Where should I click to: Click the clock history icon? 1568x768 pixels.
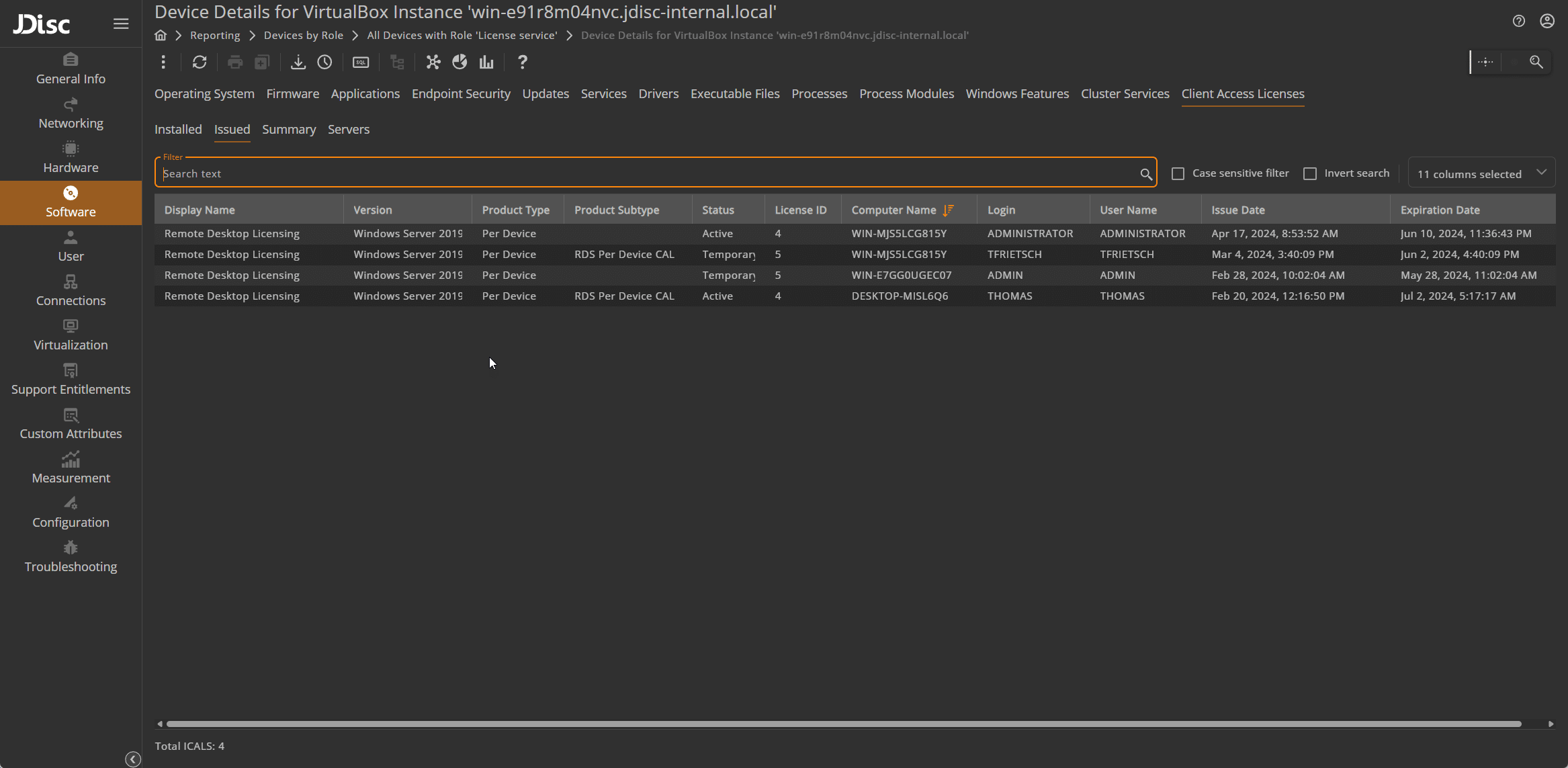tap(324, 62)
